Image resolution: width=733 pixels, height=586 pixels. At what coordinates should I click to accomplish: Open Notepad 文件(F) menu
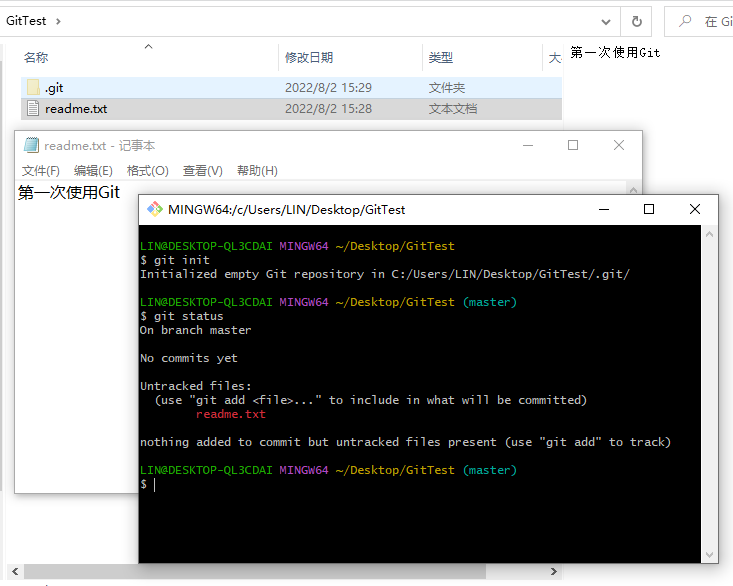[x=41, y=171]
